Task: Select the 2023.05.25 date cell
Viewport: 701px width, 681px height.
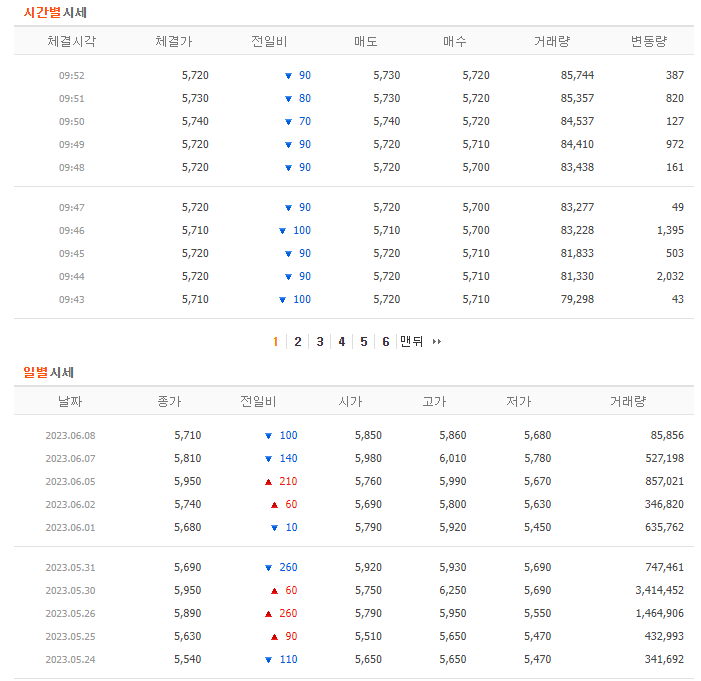Action: (x=70, y=637)
